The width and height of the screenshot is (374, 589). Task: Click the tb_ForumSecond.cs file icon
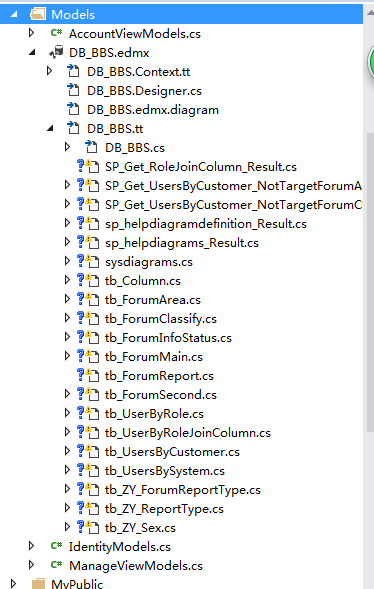pyautogui.click(x=88, y=394)
